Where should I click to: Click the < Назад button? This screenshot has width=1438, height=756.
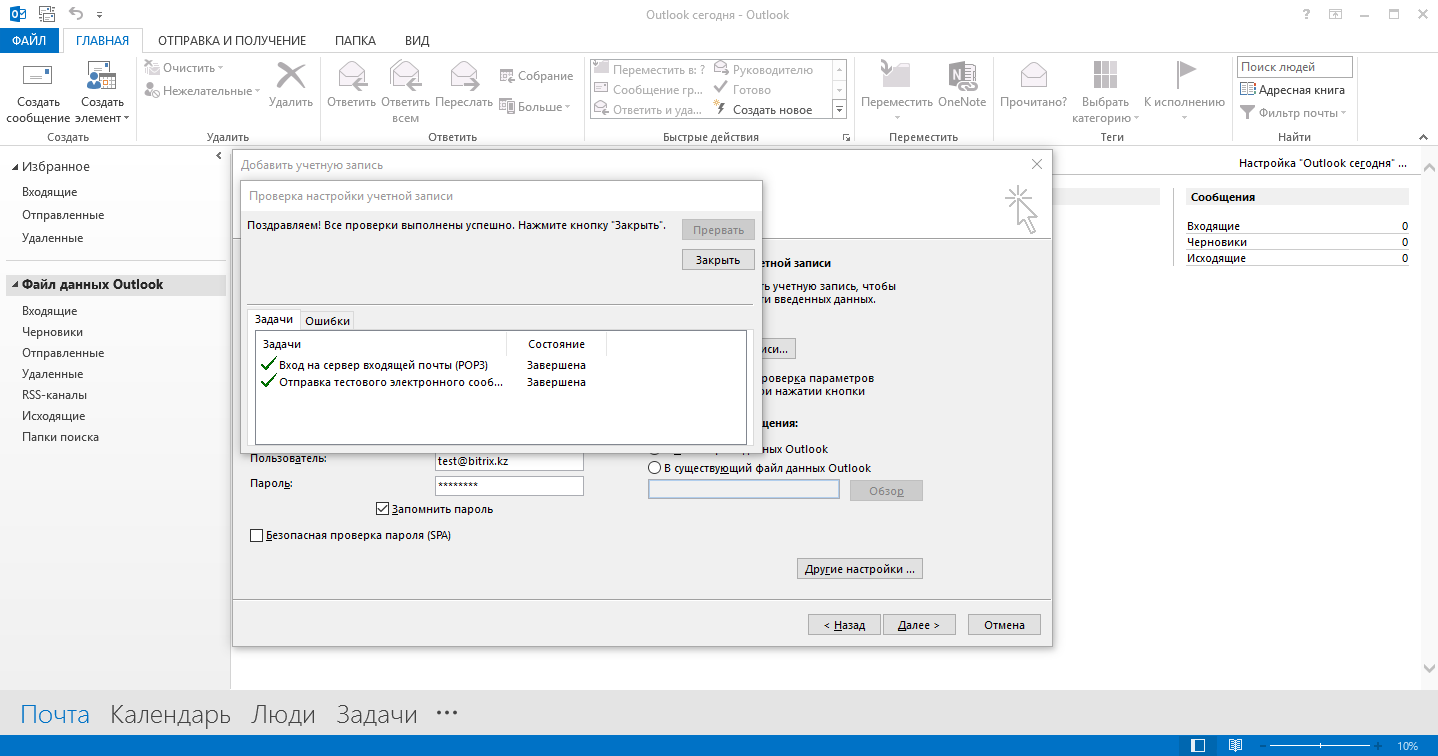pos(844,625)
